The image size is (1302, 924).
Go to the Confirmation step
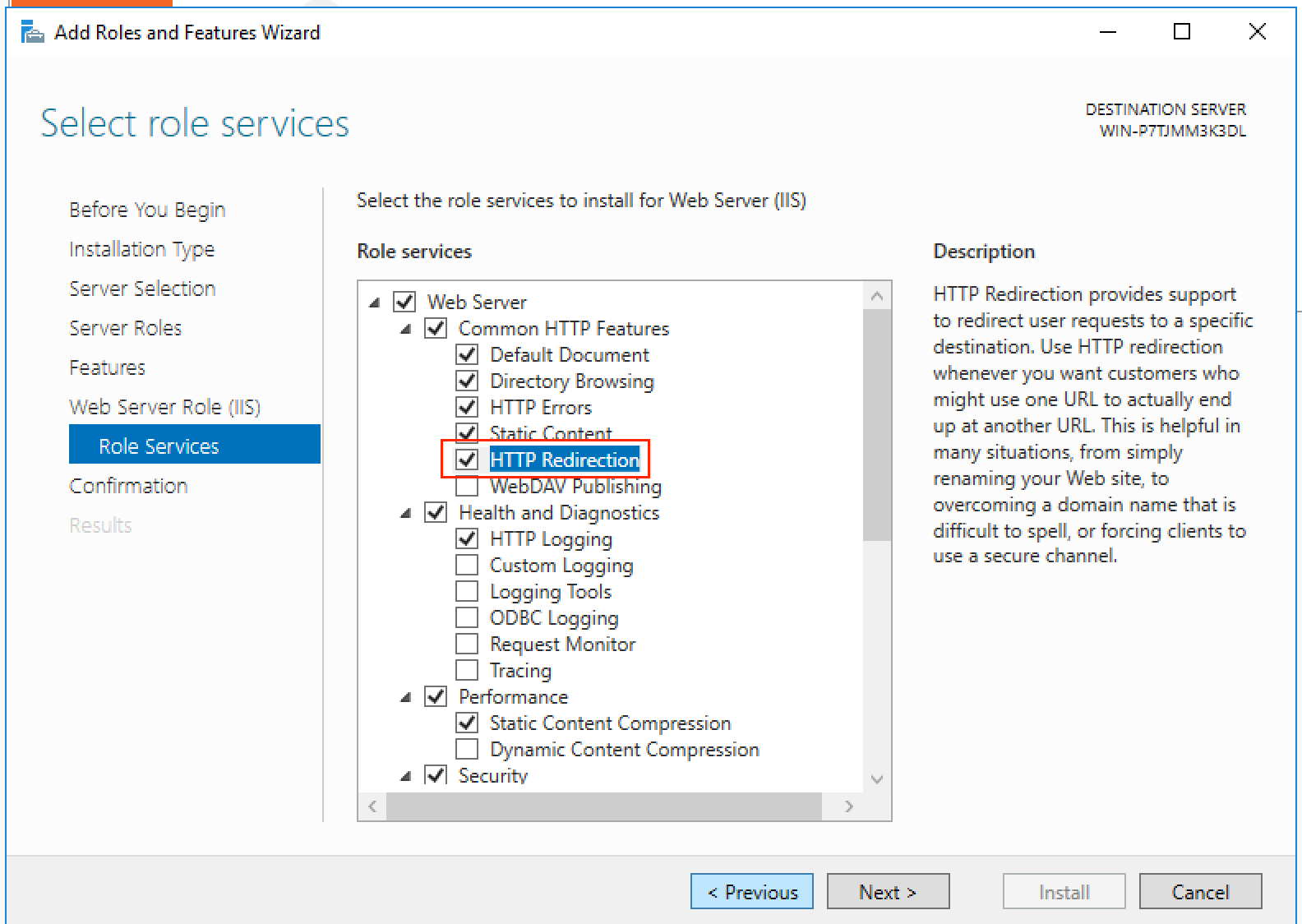(128, 486)
